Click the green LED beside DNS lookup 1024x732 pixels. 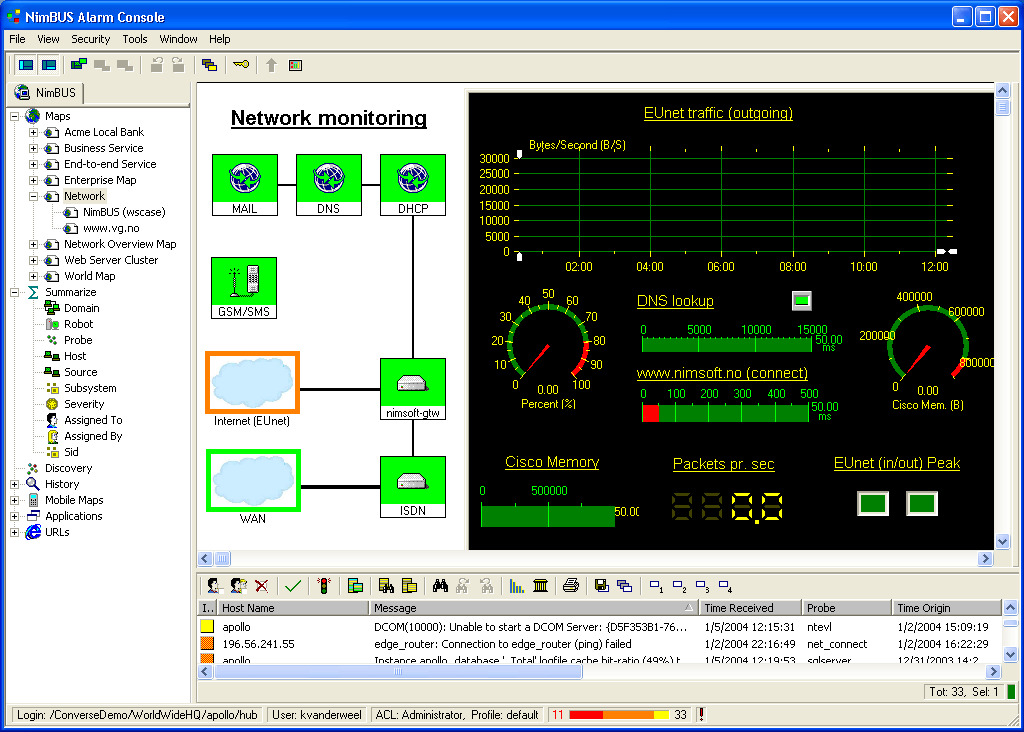pos(801,300)
